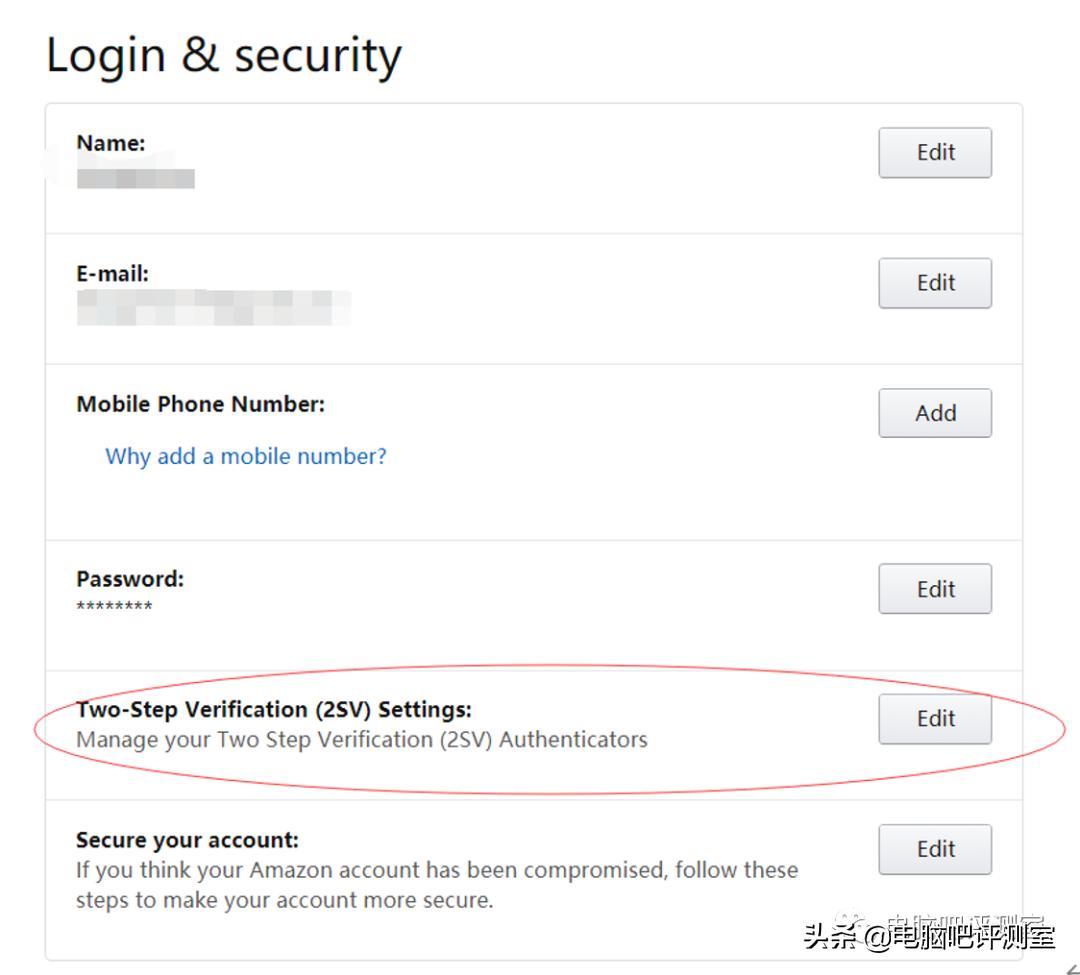Select the Name field label
Image resolution: width=1080 pixels, height=975 pixels.
(111, 143)
